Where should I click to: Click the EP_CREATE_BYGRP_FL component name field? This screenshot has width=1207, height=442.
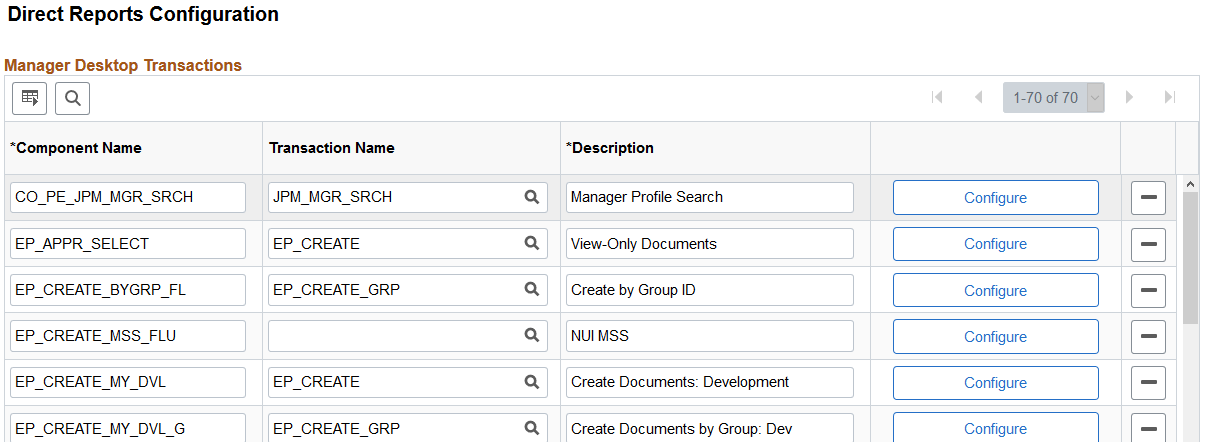(127, 290)
